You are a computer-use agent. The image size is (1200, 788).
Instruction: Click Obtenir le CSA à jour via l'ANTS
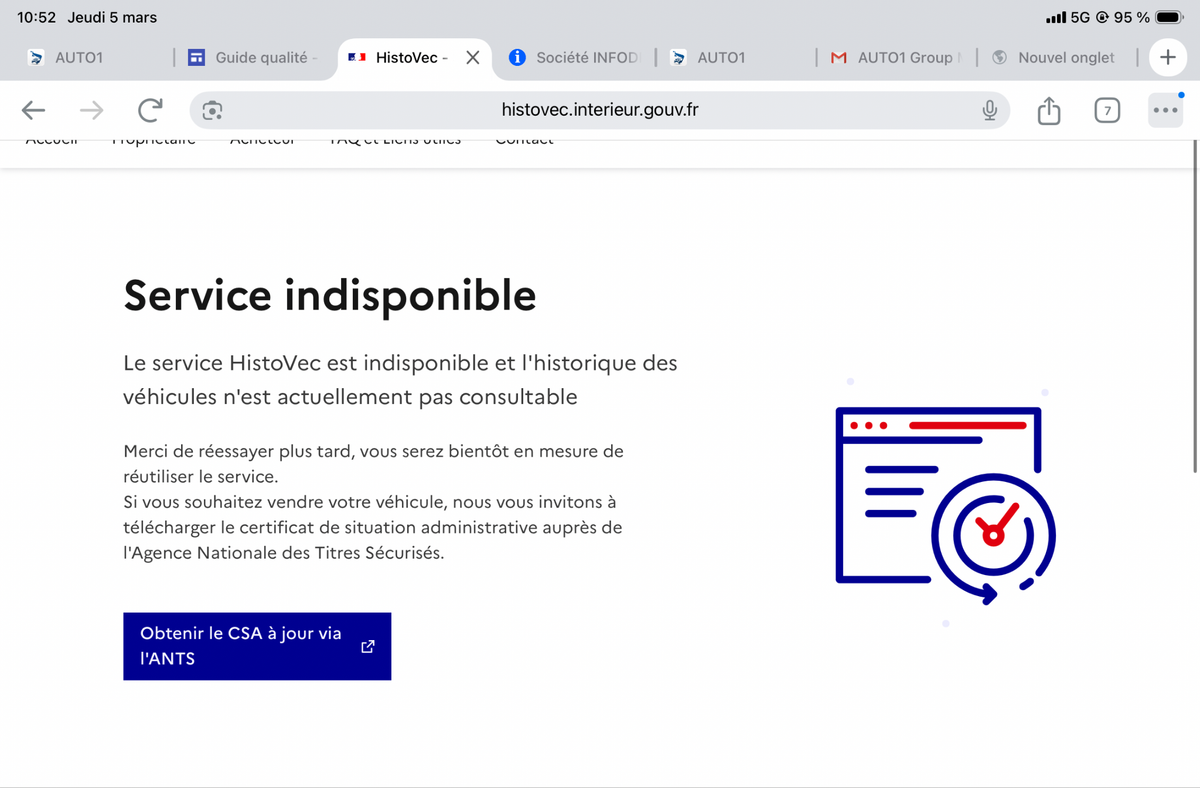coord(257,646)
